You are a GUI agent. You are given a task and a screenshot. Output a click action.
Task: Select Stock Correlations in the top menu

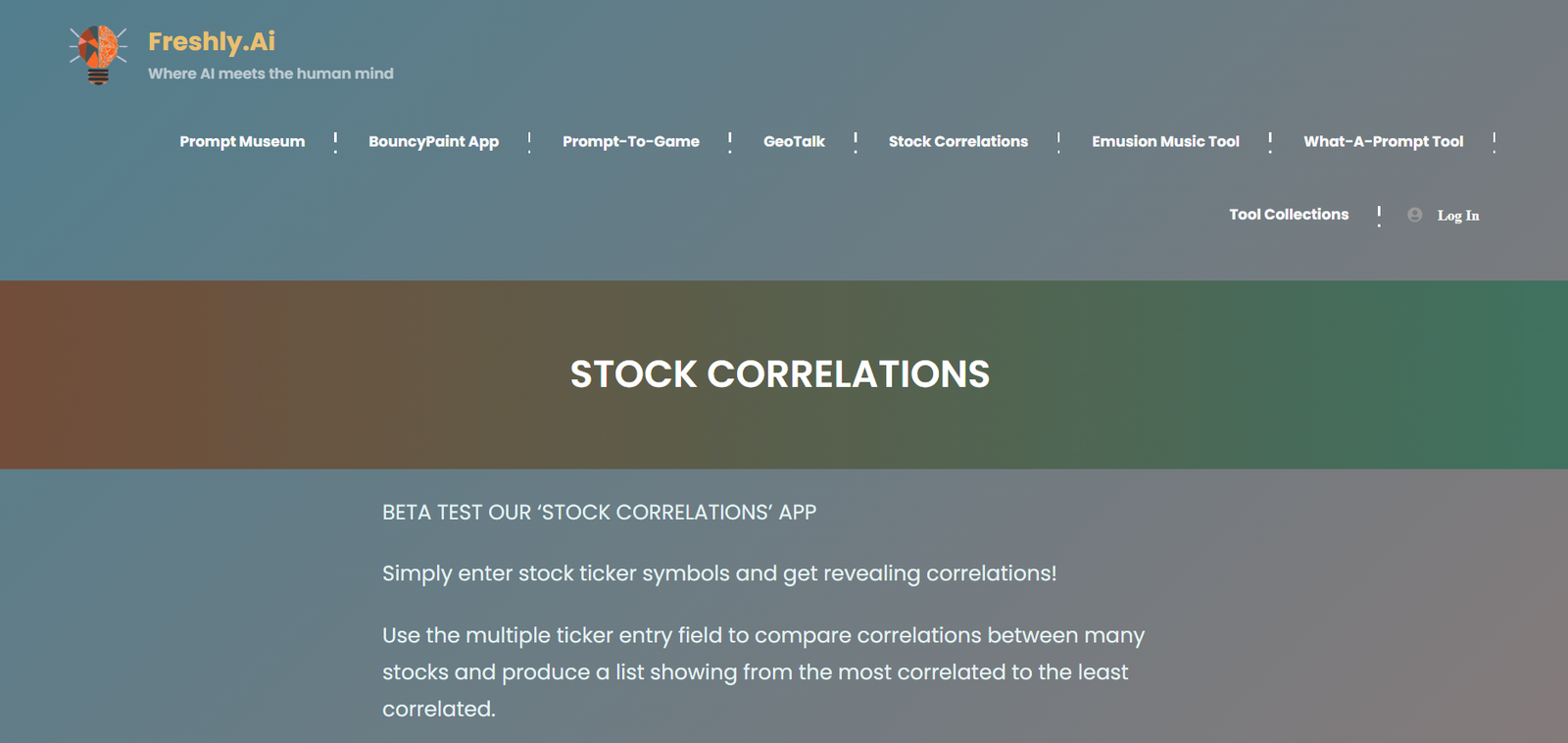[x=957, y=141]
